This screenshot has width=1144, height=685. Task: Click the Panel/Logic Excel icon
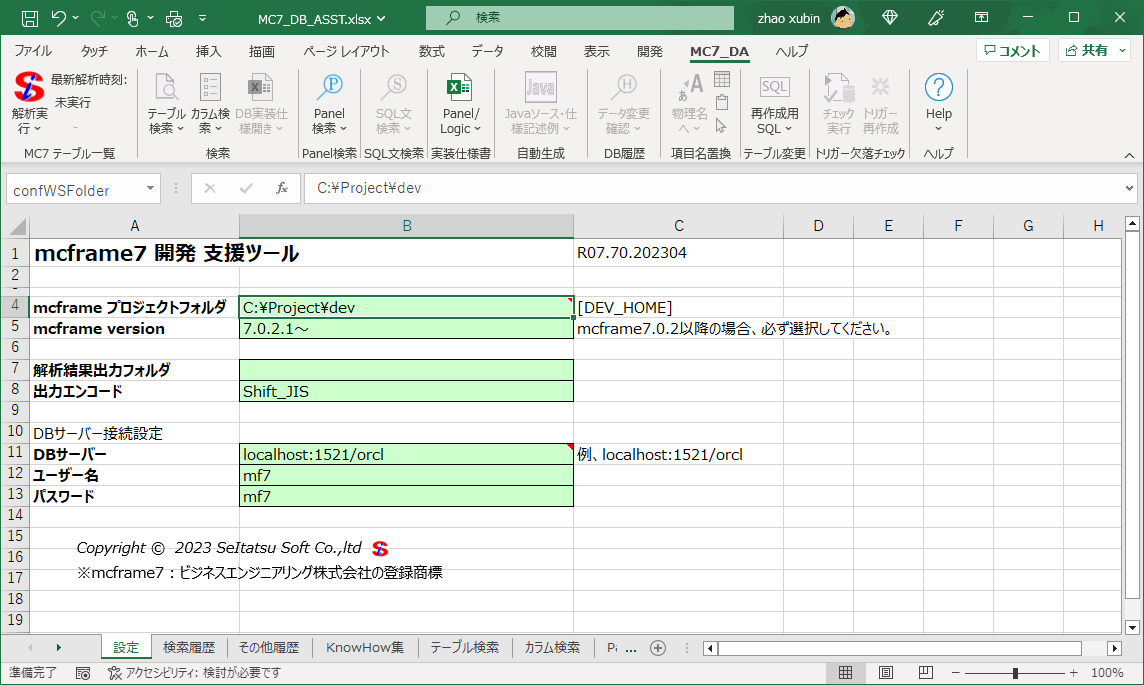(460, 89)
